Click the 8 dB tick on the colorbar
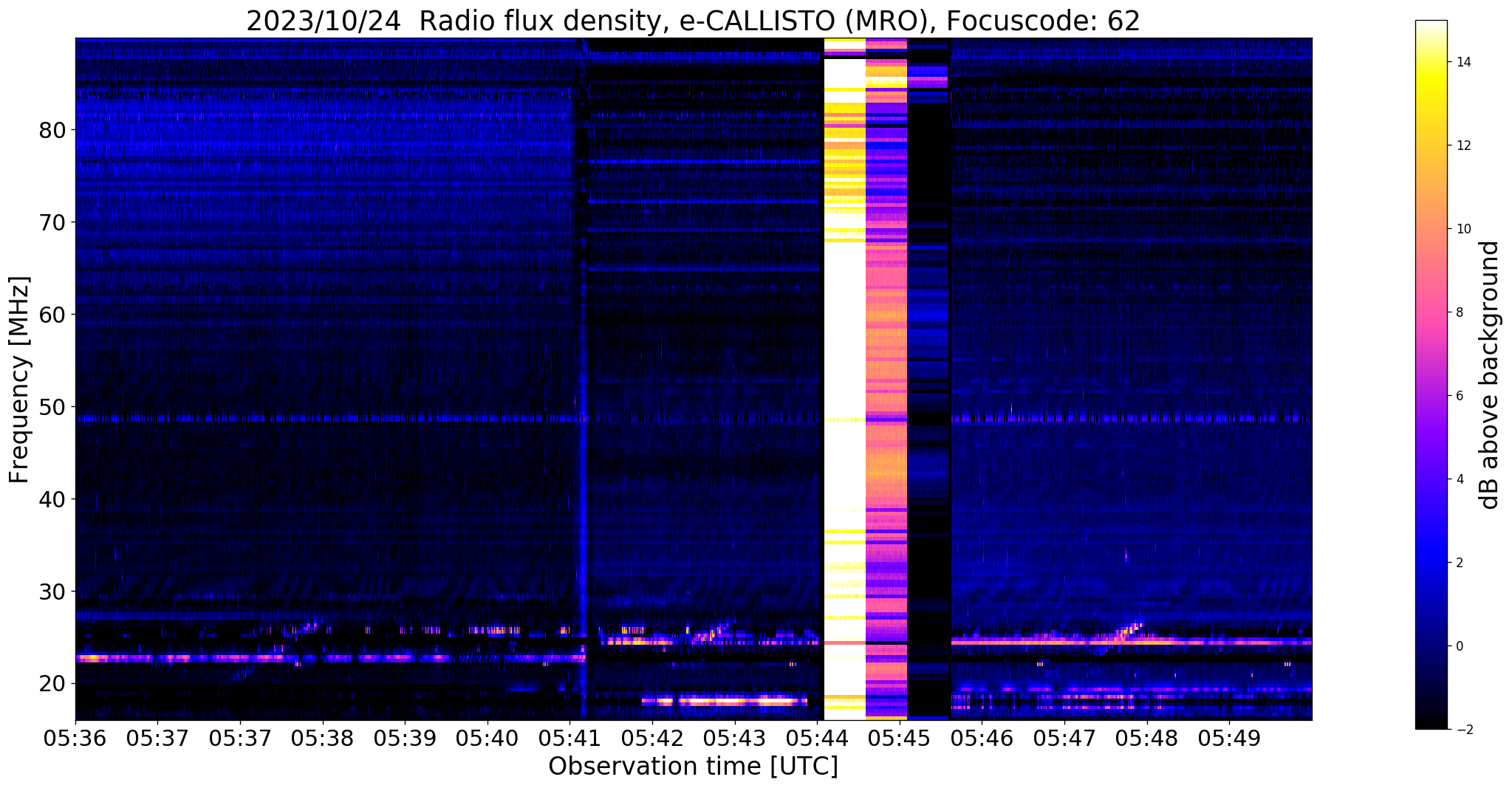 (1459, 312)
